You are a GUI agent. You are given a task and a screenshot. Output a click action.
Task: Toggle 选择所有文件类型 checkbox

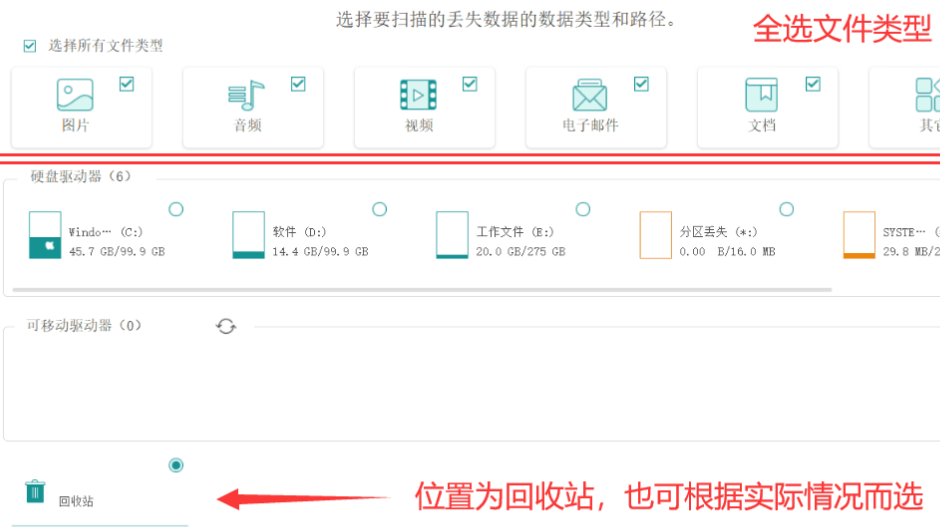click(29, 46)
